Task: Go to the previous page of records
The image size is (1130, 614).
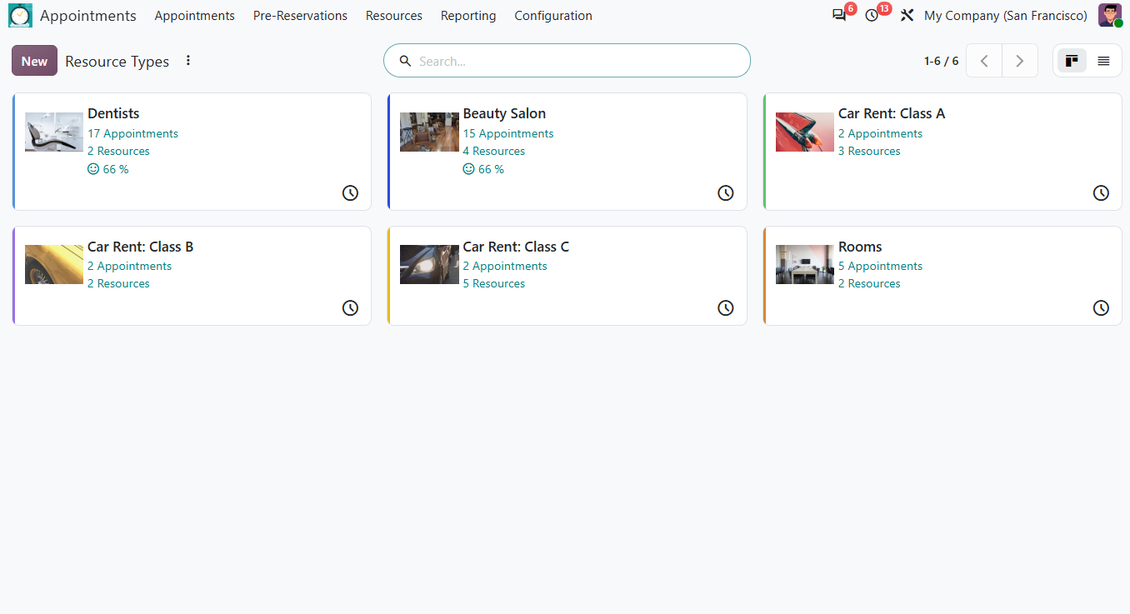Action: 984,61
